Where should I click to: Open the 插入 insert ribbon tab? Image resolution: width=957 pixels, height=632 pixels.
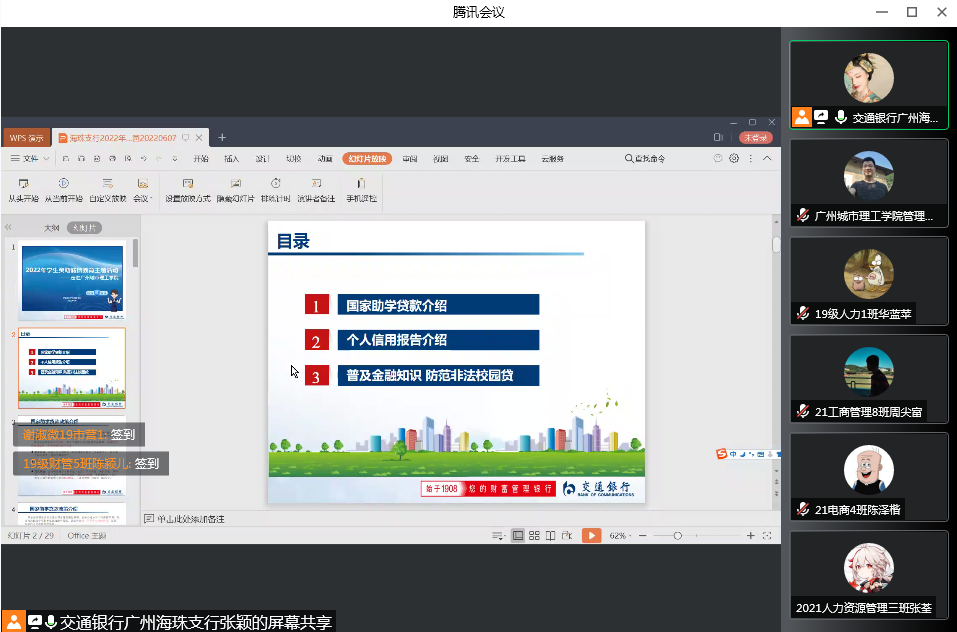[231, 159]
